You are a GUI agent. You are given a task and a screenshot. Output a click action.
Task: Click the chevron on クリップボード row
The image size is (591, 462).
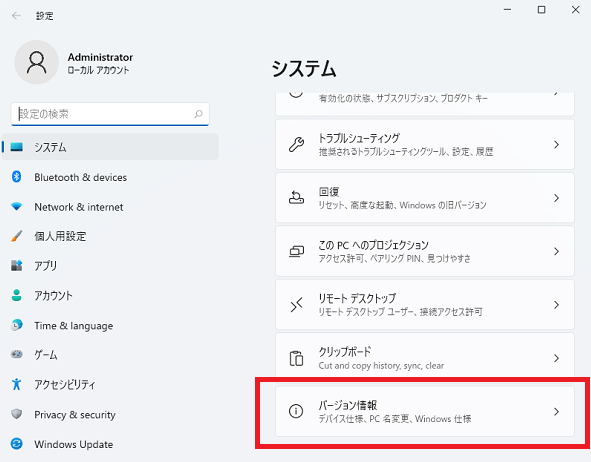coord(556,358)
